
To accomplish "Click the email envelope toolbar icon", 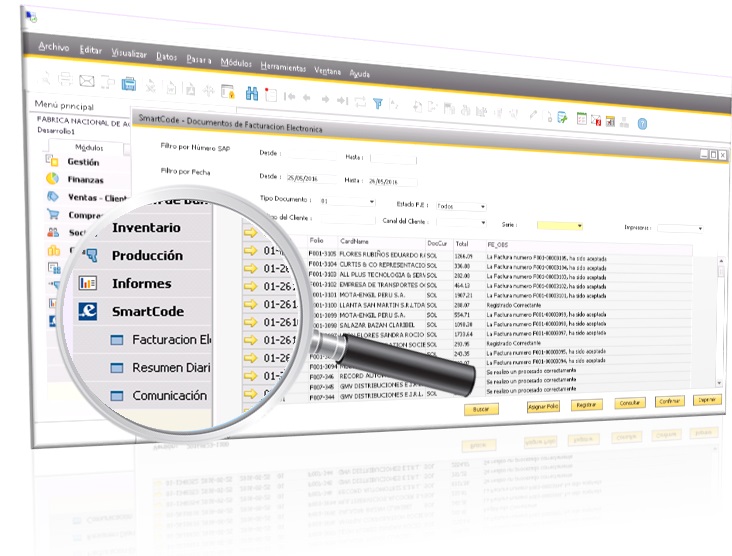I will pos(86,80).
